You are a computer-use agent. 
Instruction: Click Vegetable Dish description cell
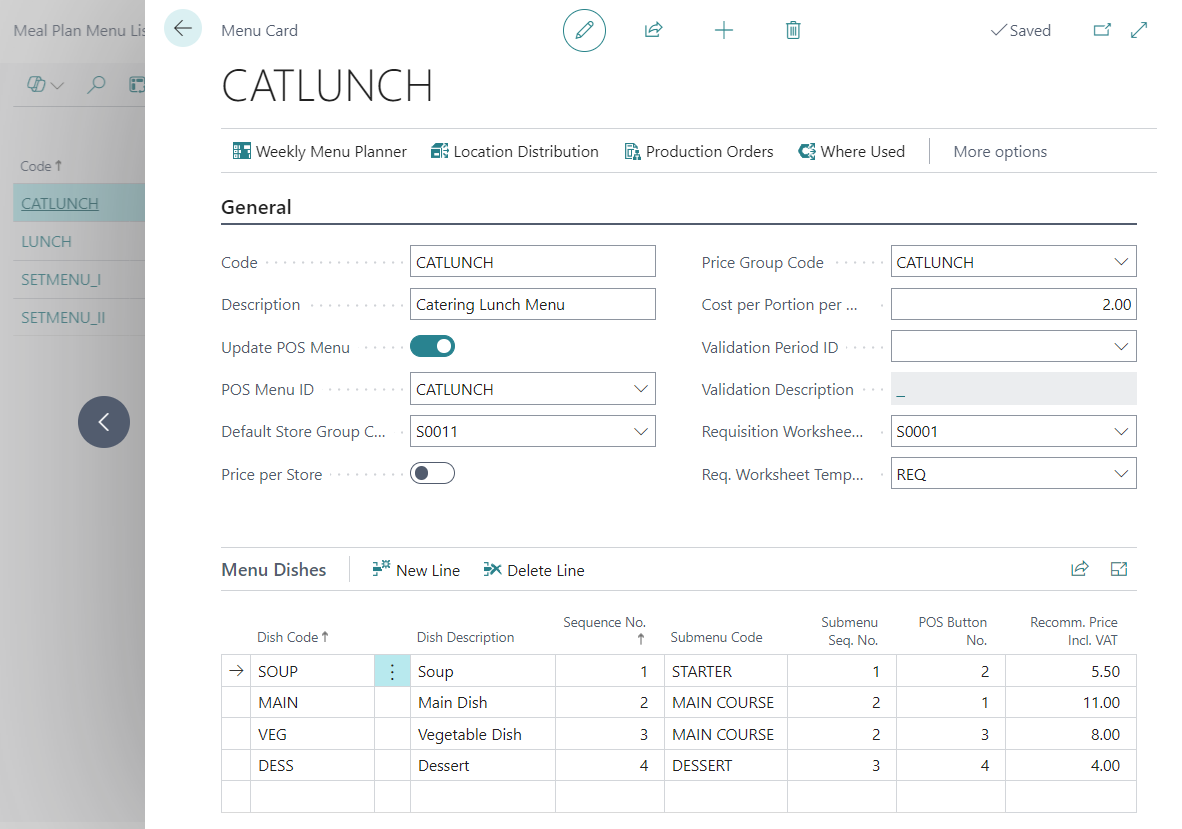482,734
